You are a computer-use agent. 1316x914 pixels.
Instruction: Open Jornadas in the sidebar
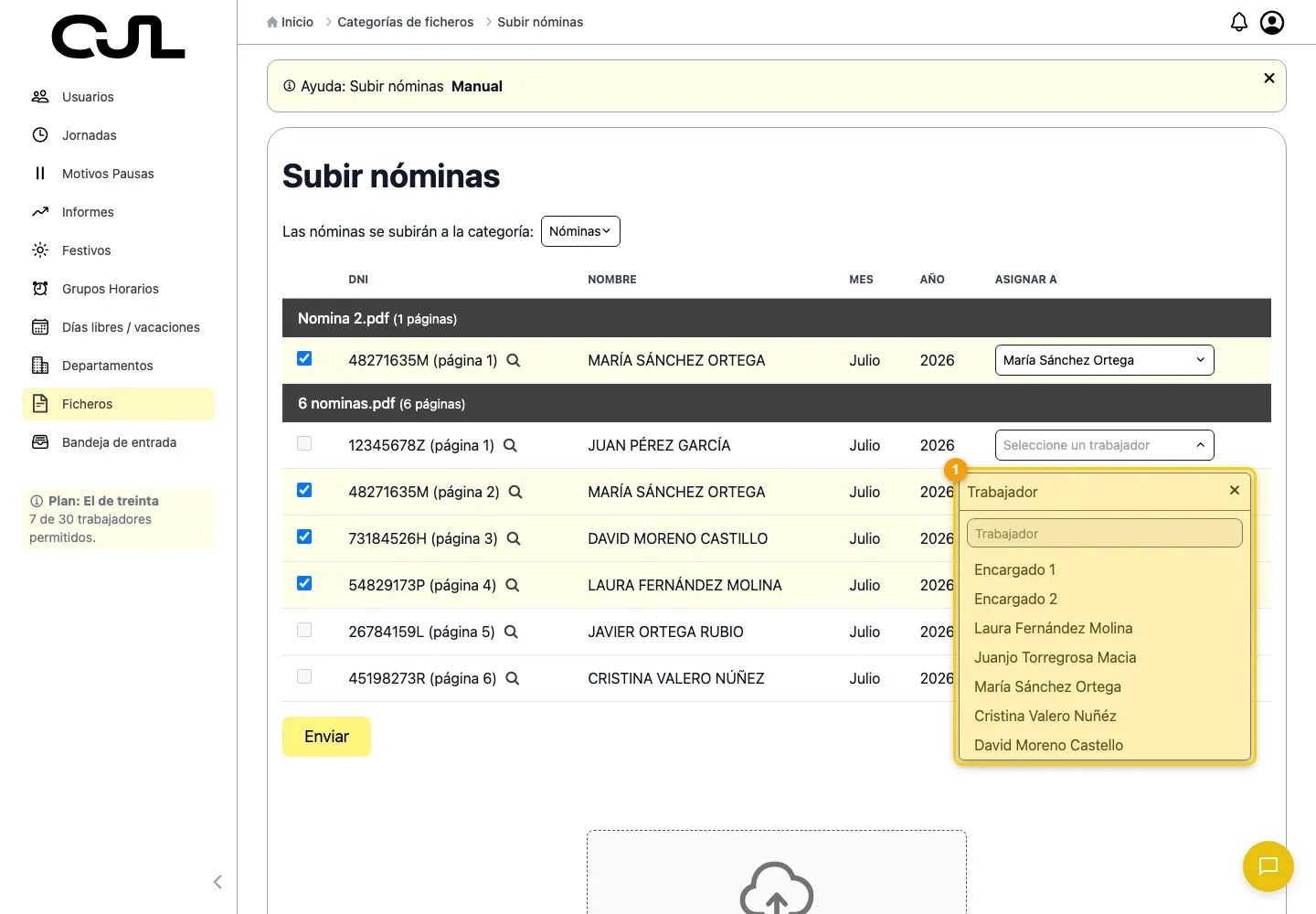(118, 135)
